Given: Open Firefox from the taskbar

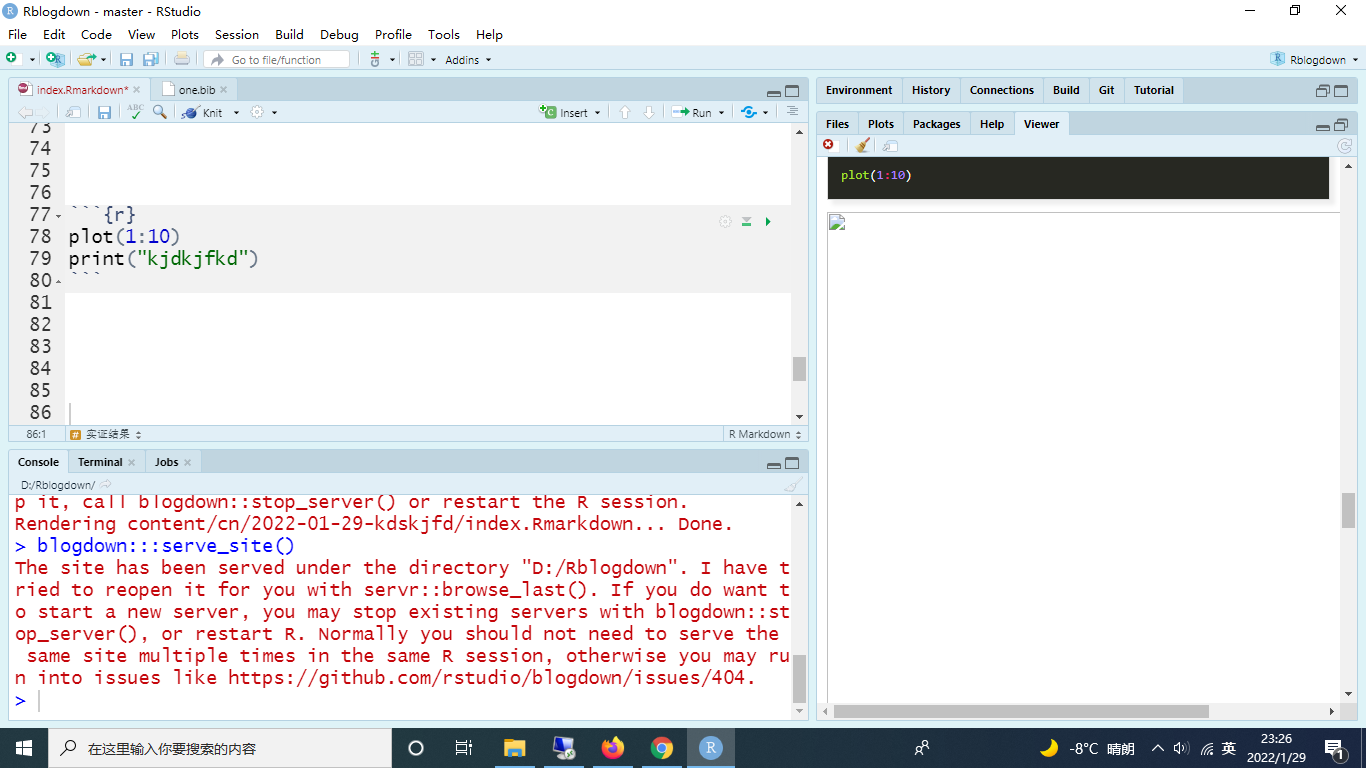Looking at the screenshot, I should point(612,748).
